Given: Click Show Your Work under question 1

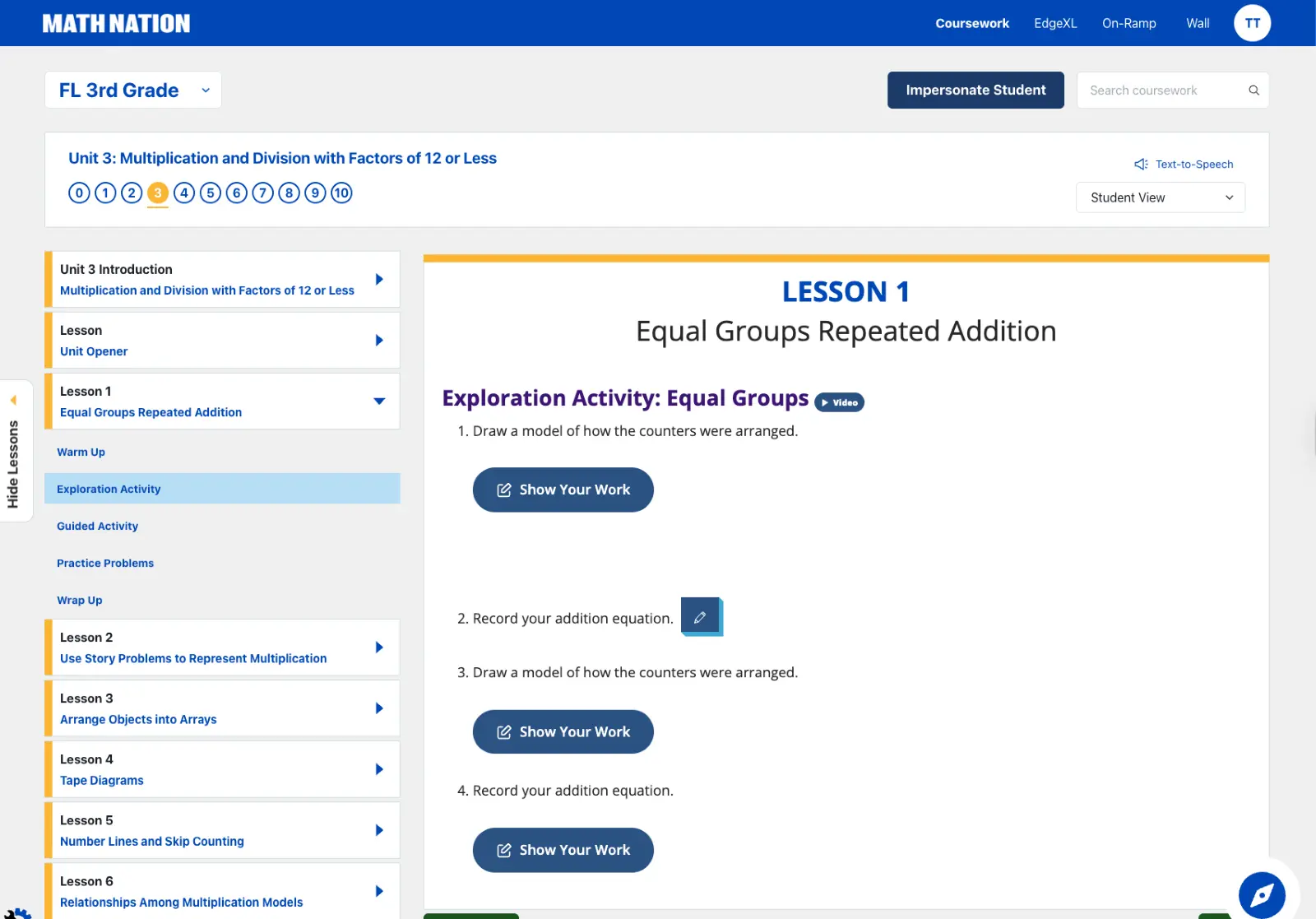Looking at the screenshot, I should coord(563,490).
